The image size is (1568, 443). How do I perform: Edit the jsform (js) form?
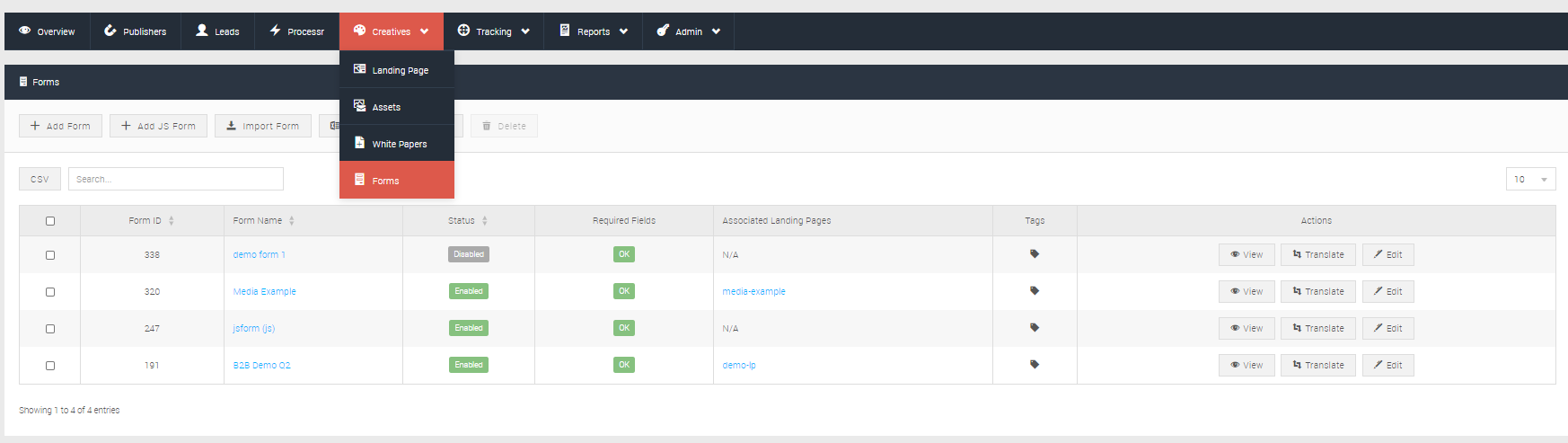coord(1388,328)
